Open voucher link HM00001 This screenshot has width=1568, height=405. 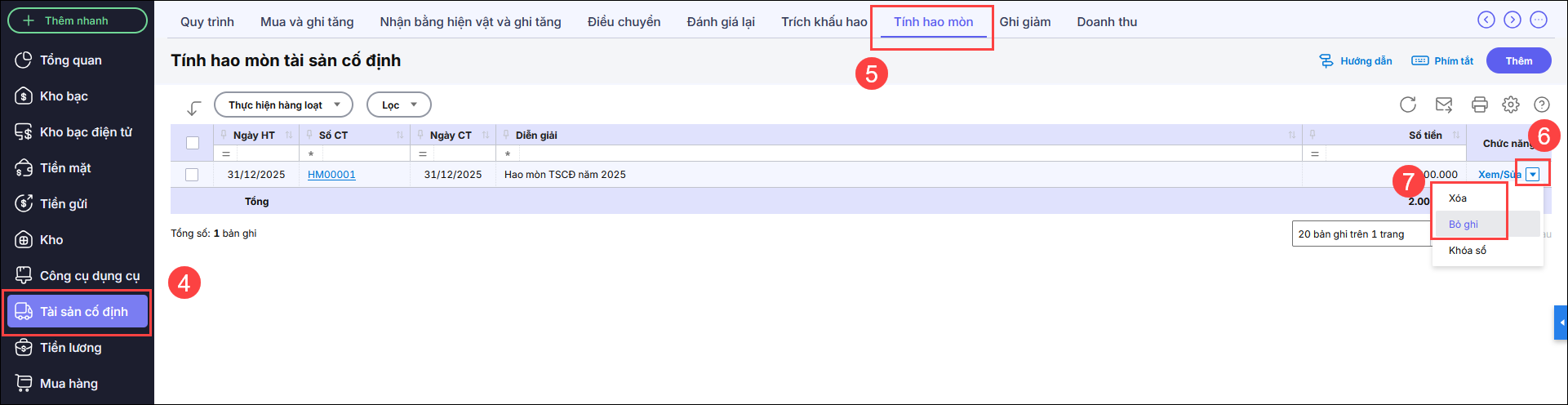tap(331, 175)
